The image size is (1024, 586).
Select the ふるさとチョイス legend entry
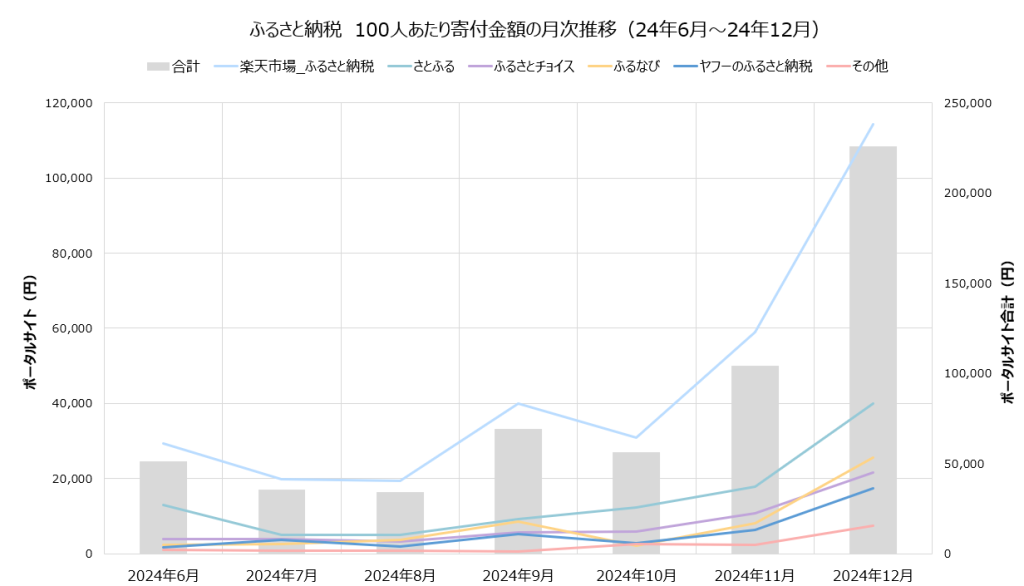coord(521,66)
